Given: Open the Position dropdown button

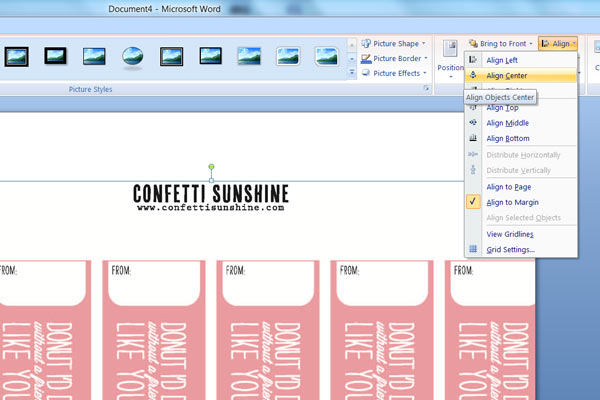Looking at the screenshot, I should click(450, 60).
